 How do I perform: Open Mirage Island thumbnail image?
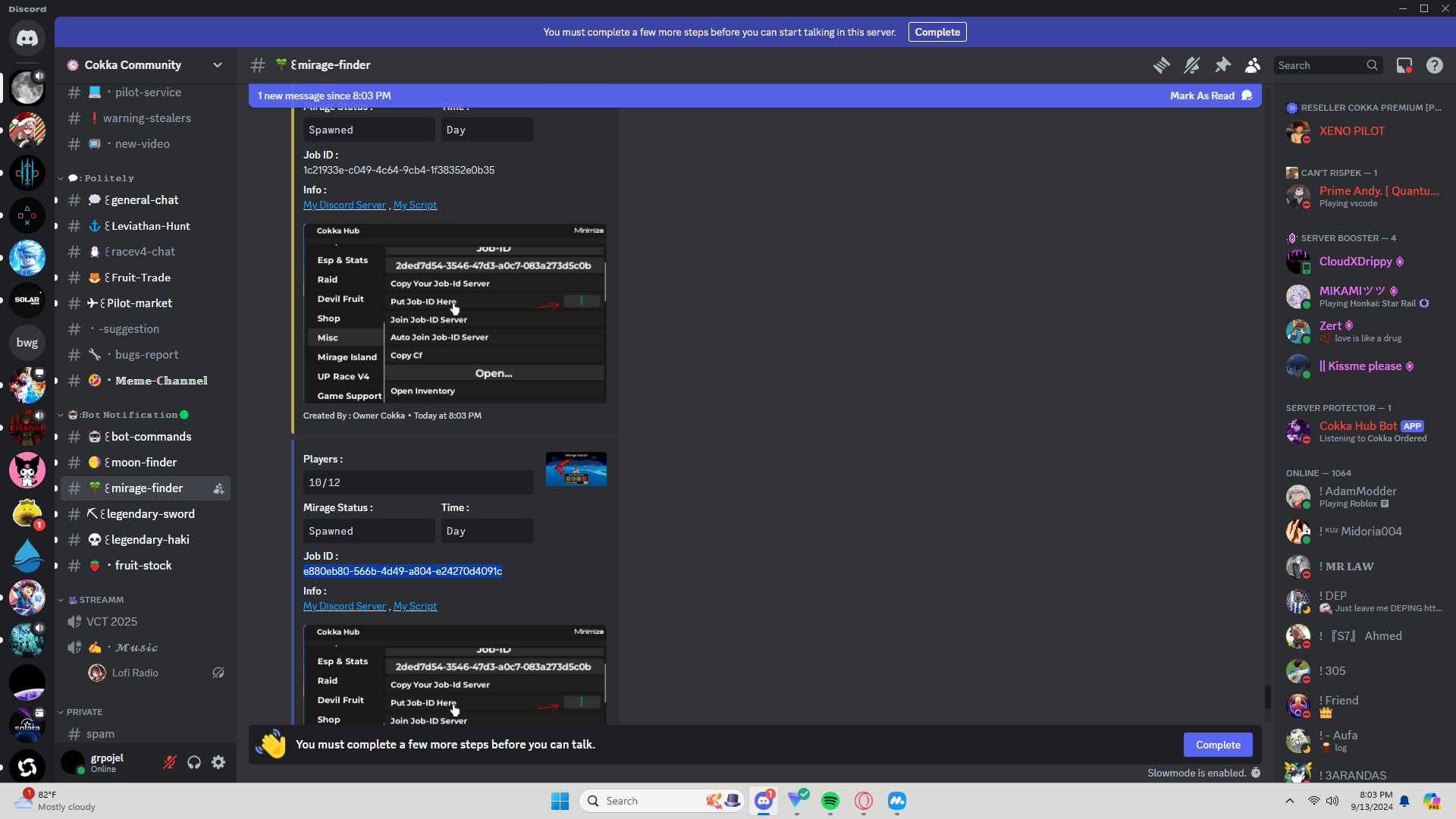[x=576, y=469]
